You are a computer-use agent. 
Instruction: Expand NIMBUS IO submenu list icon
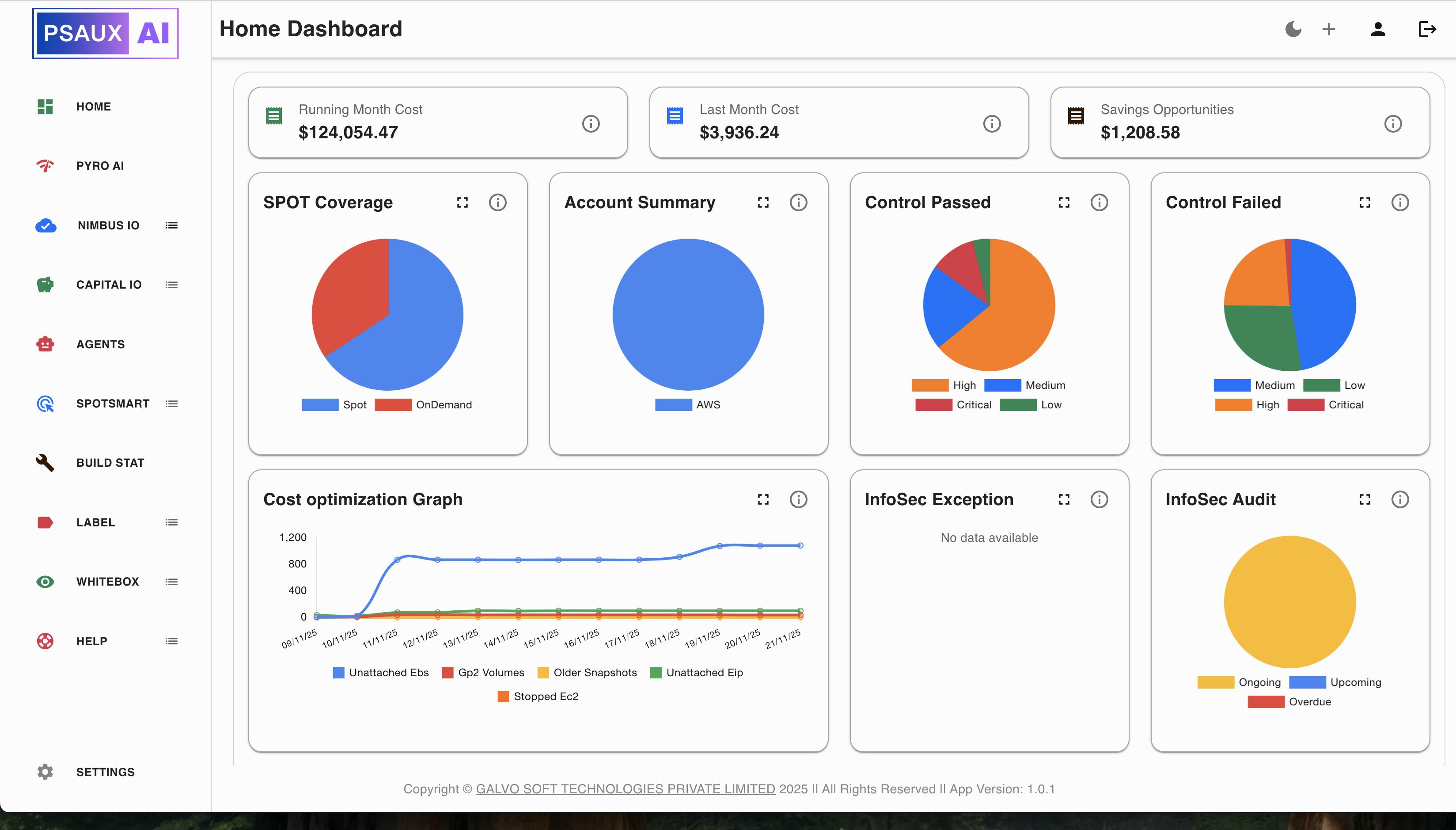point(171,226)
